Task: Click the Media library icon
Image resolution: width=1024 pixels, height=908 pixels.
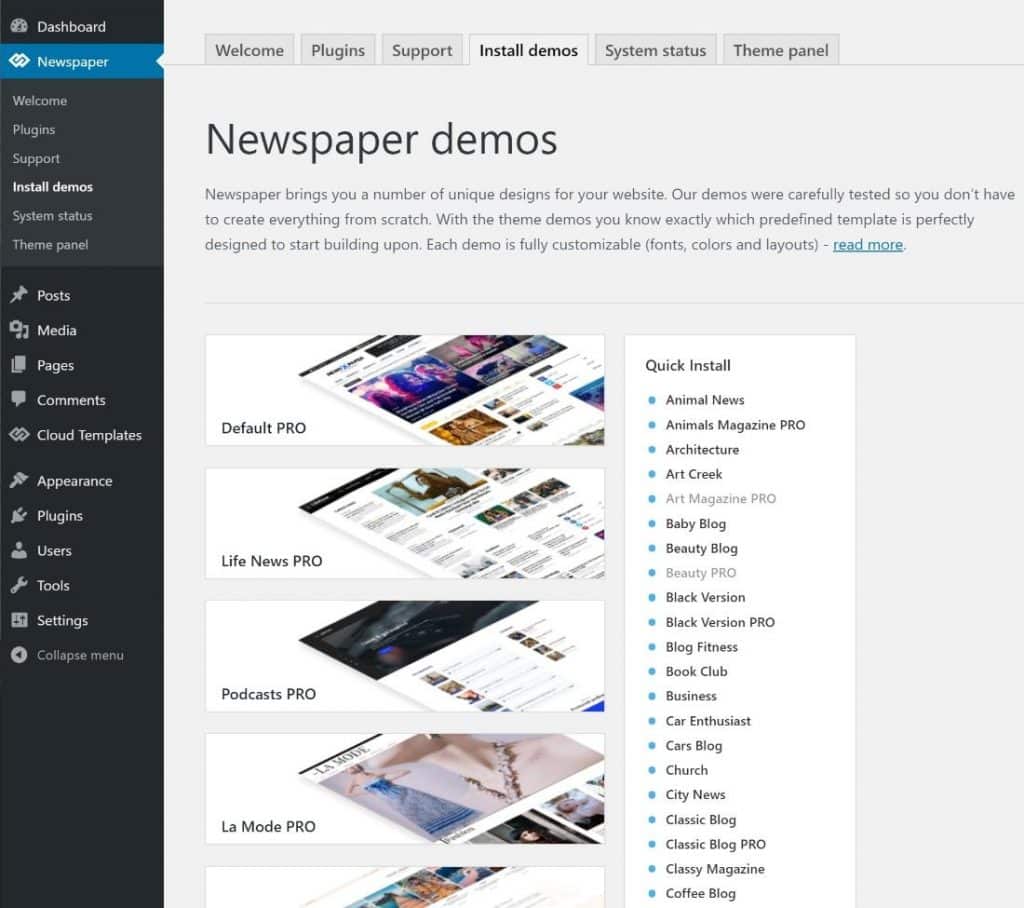Action: click(x=19, y=330)
